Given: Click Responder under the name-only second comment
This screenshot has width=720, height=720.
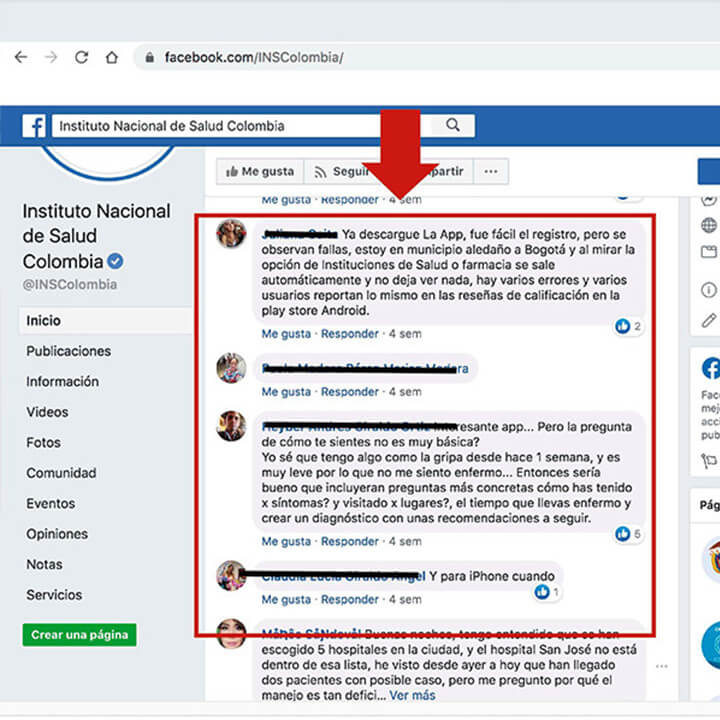Looking at the screenshot, I should tap(349, 392).
